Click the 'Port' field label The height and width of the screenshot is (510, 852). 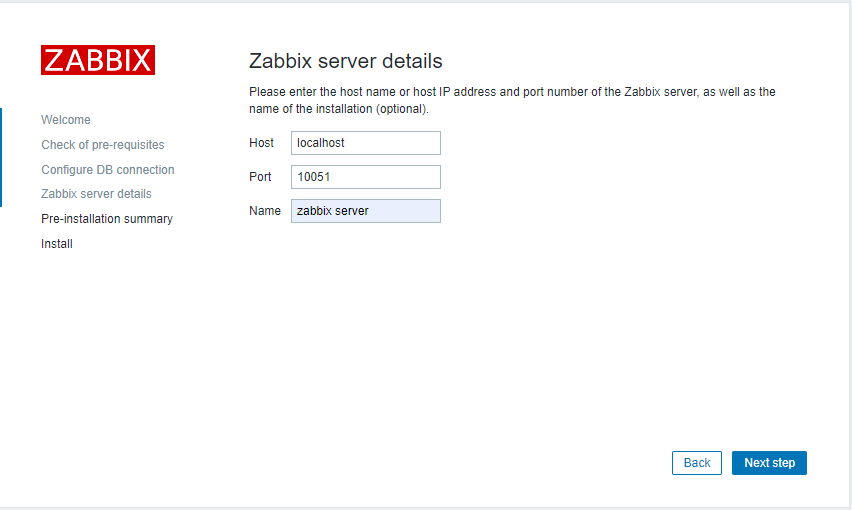pos(260,177)
